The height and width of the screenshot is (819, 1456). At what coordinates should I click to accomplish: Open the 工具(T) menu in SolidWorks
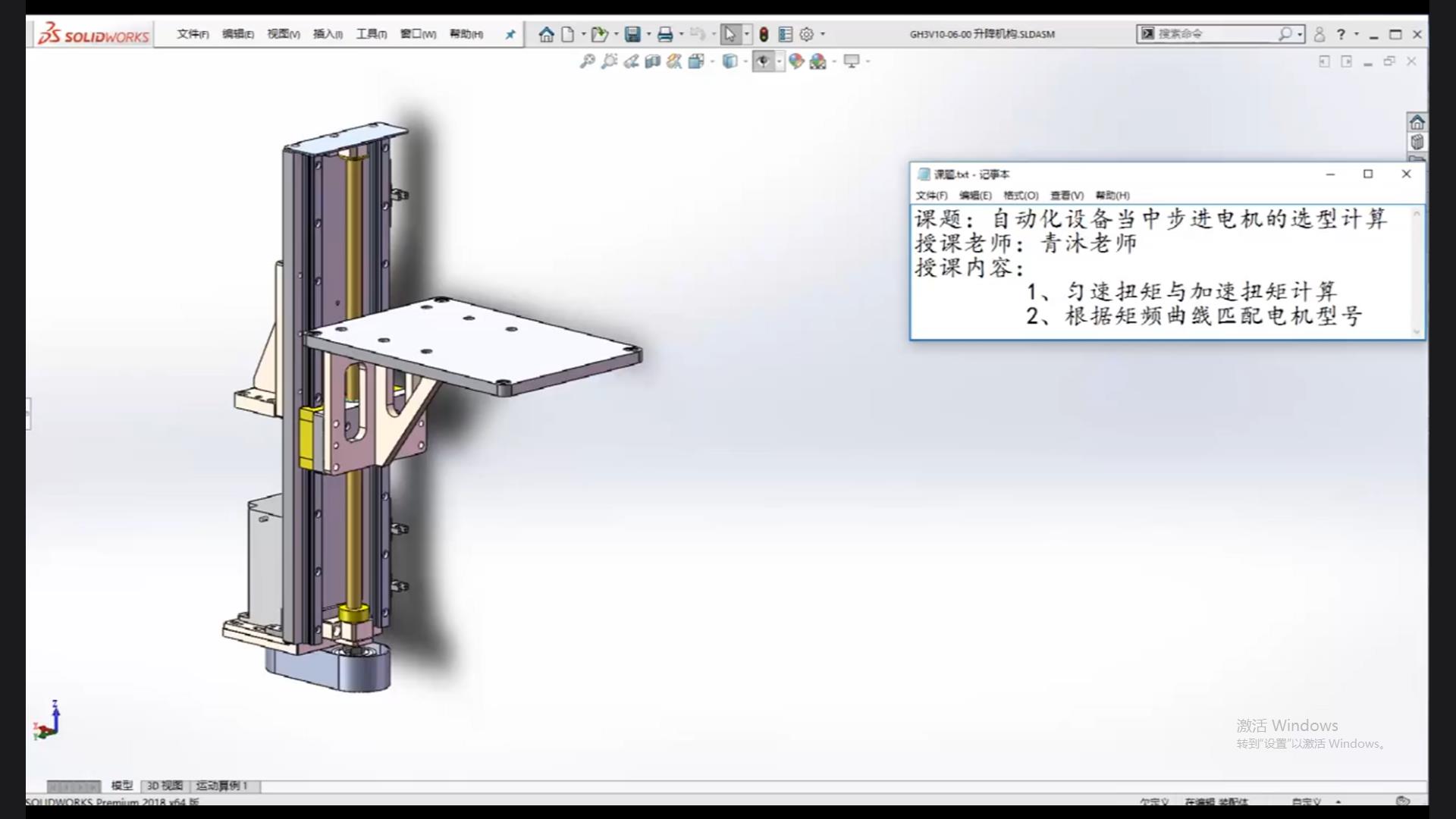point(372,34)
